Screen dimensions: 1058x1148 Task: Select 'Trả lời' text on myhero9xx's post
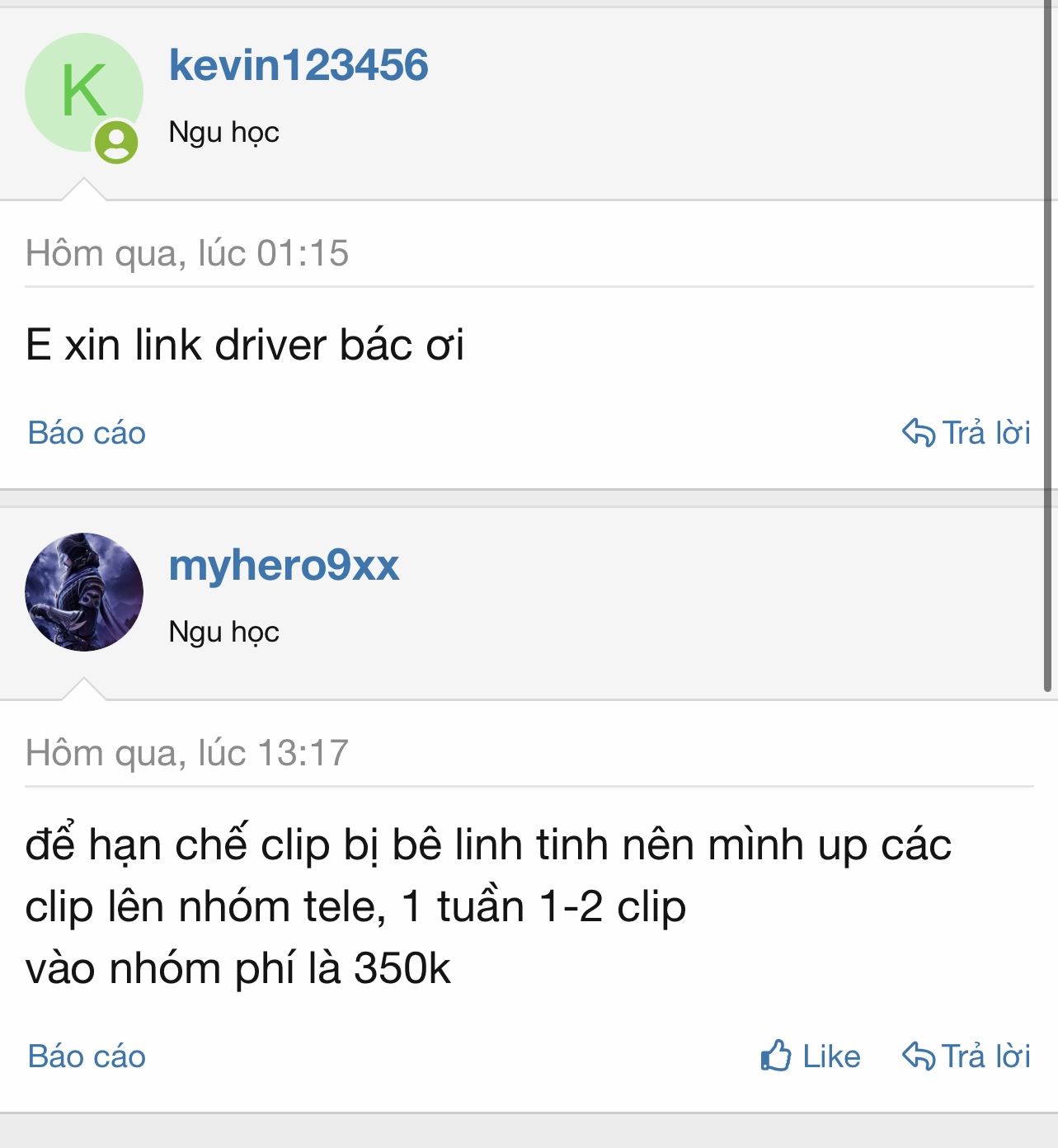pos(986,1056)
